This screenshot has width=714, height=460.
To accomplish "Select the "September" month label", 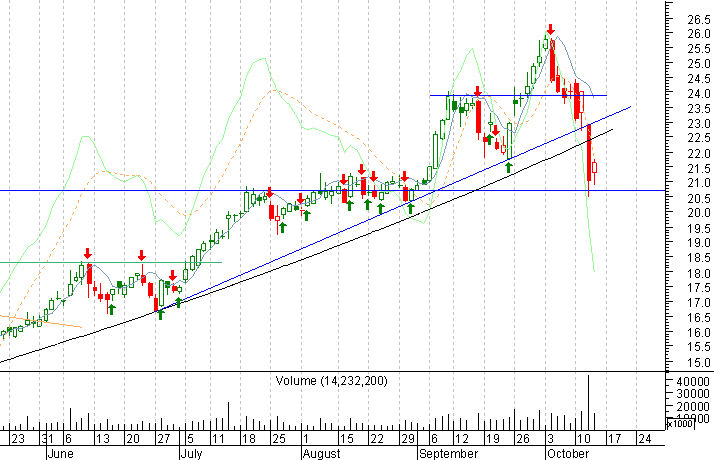I will coord(449,454).
